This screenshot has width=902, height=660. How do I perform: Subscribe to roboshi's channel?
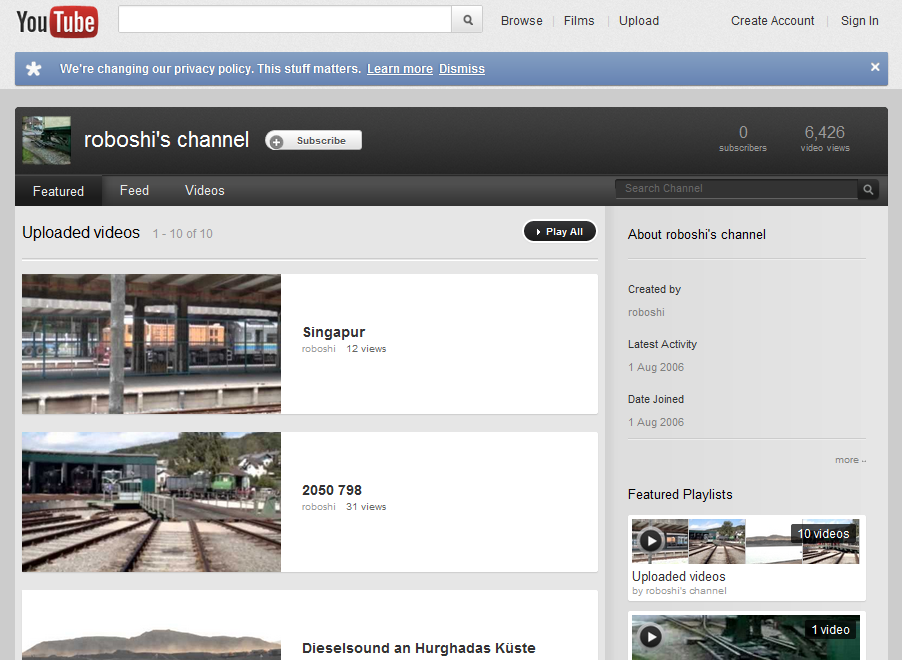tap(314, 140)
